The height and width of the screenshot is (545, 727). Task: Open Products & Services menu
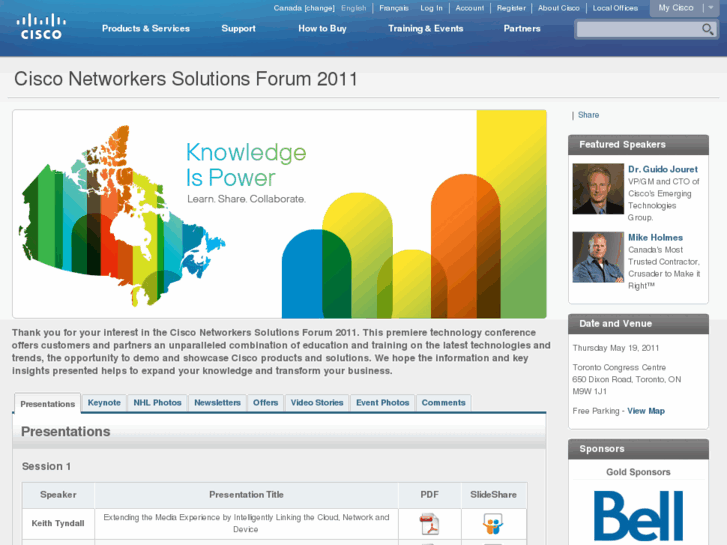[x=146, y=28]
